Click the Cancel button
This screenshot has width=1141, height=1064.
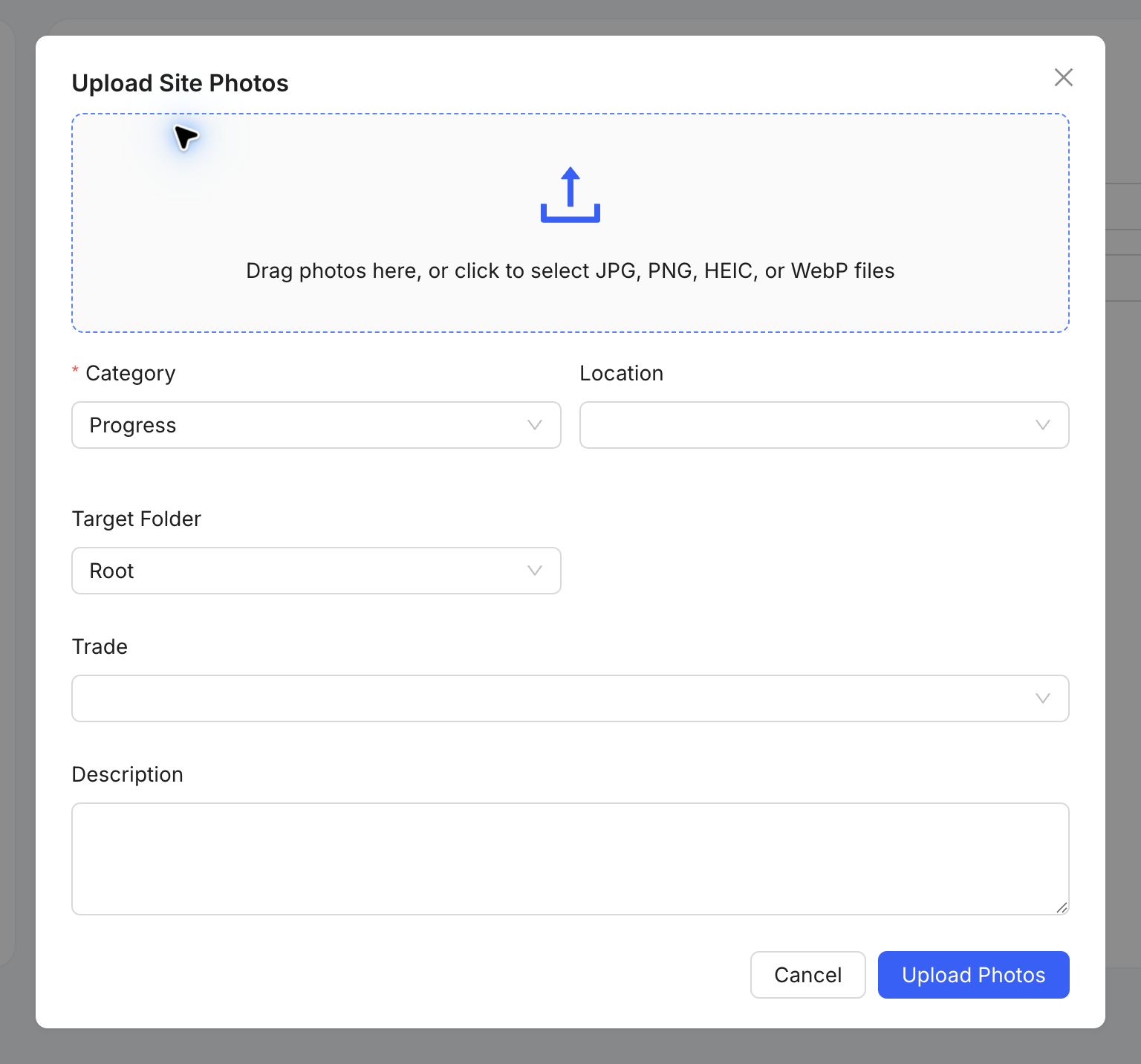(x=808, y=975)
